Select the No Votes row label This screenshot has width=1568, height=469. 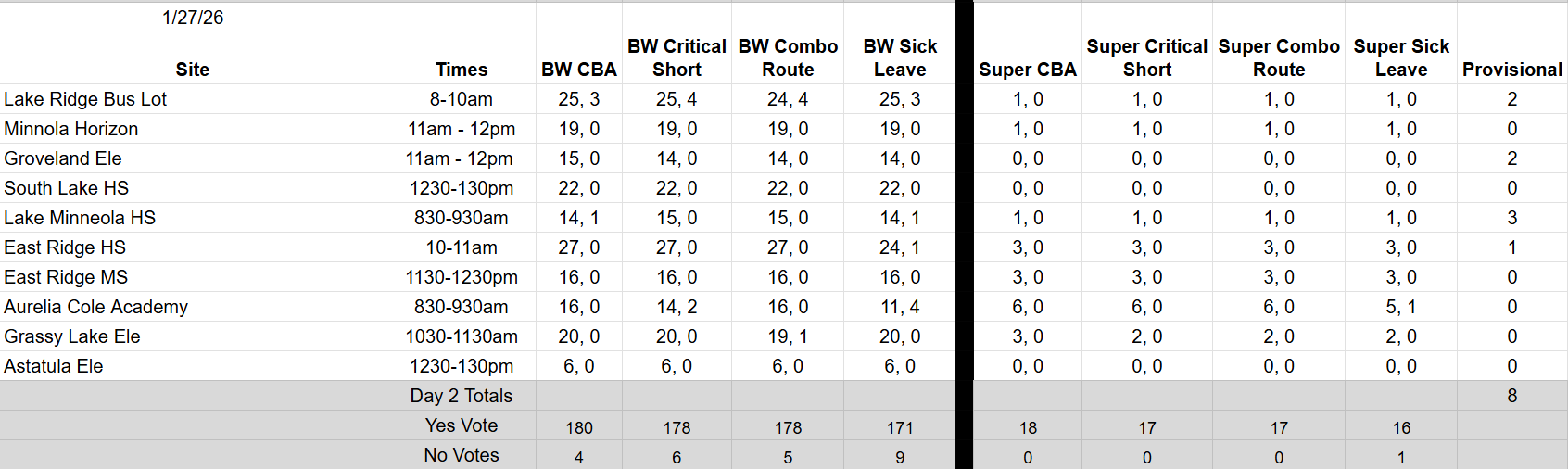pos(462,455)
